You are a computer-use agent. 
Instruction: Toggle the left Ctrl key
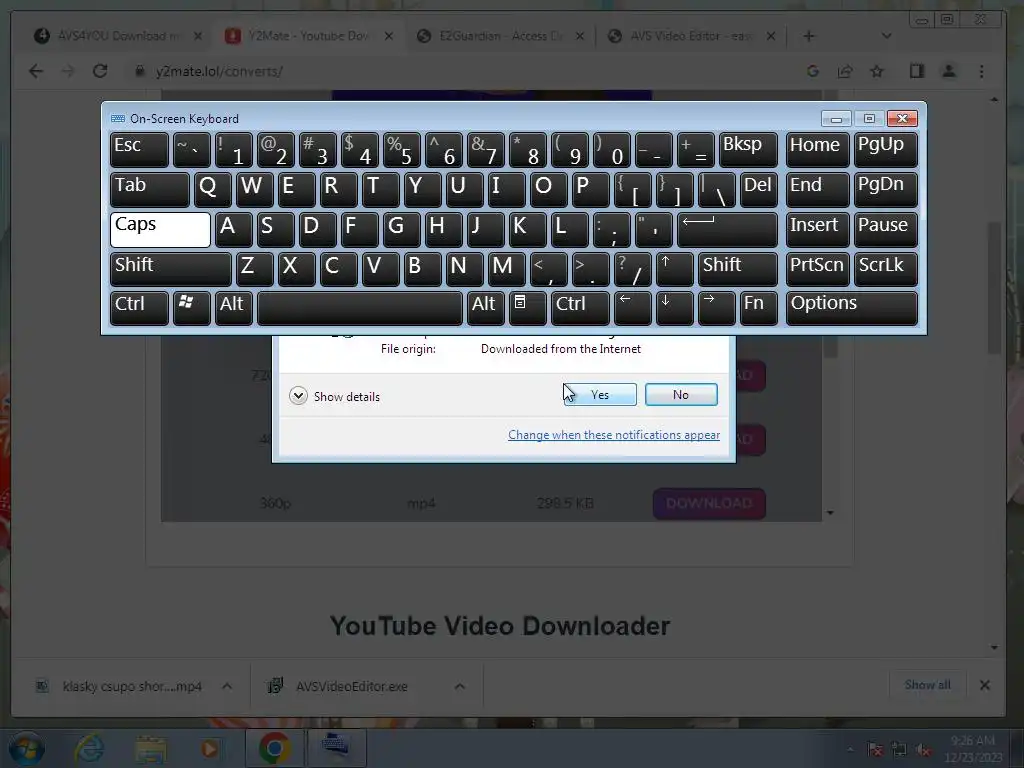[139, 308]
